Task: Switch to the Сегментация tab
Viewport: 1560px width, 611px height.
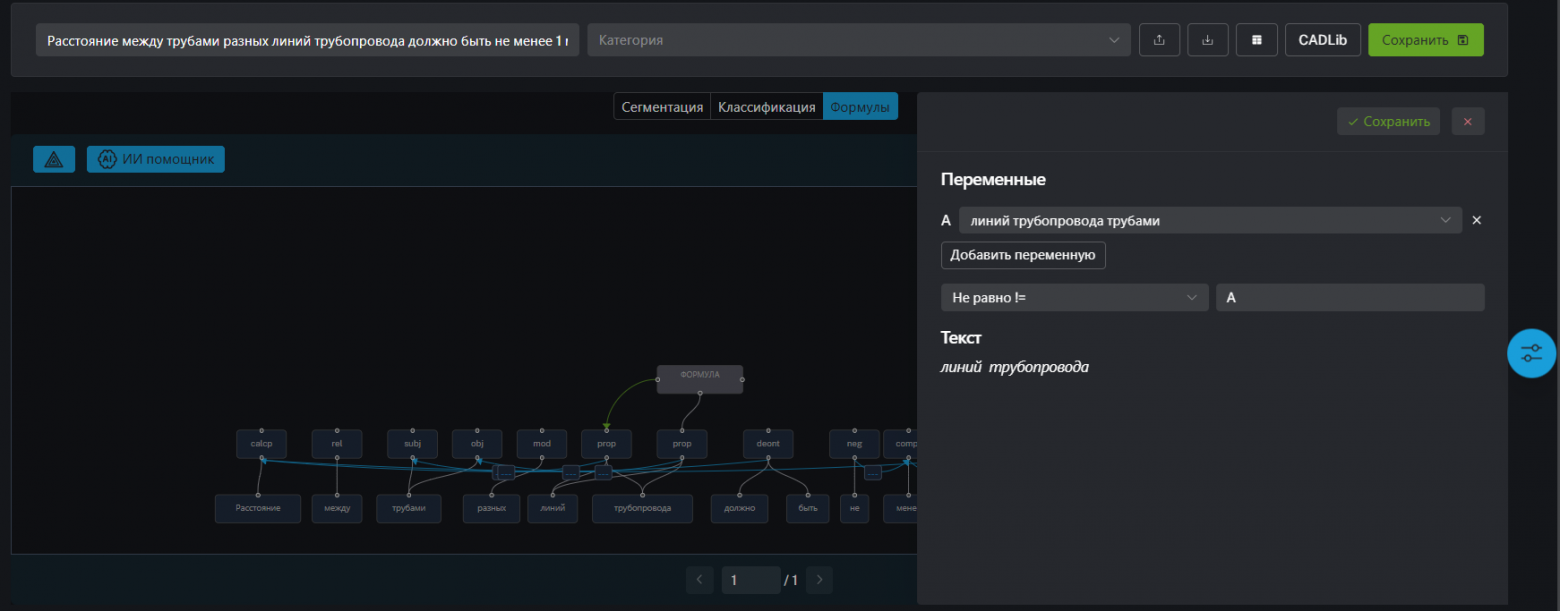Action: 662,107
